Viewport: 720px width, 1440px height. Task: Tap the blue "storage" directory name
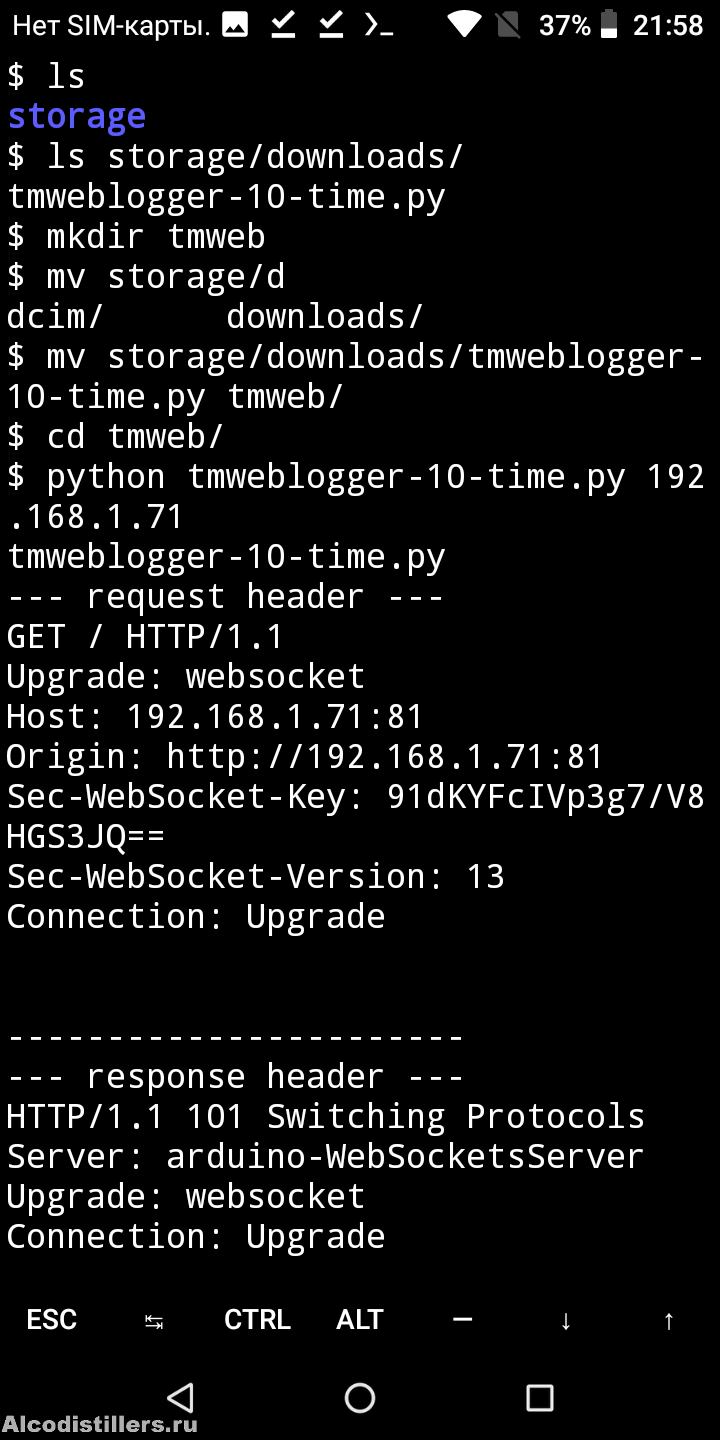click(77, 116)
